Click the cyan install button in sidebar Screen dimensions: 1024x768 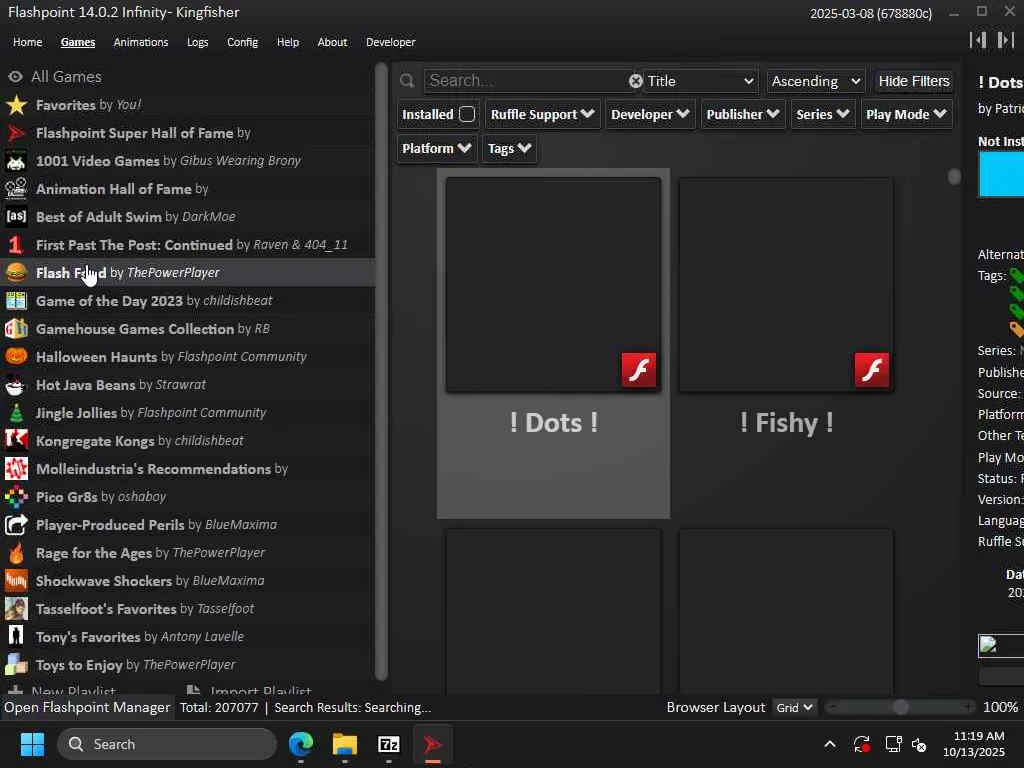1001,174
